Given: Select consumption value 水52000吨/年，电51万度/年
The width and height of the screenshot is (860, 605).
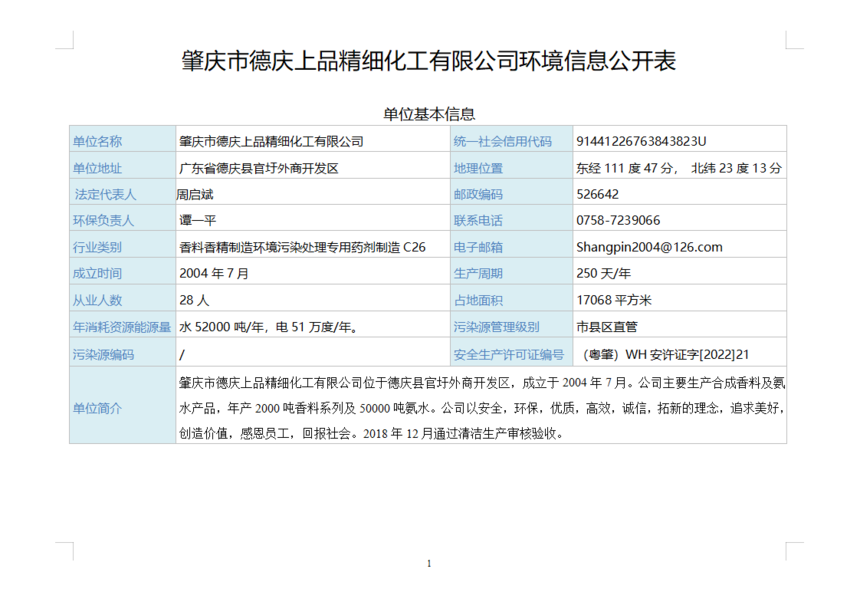Looking at the screenshot, I should coord(269,327).
